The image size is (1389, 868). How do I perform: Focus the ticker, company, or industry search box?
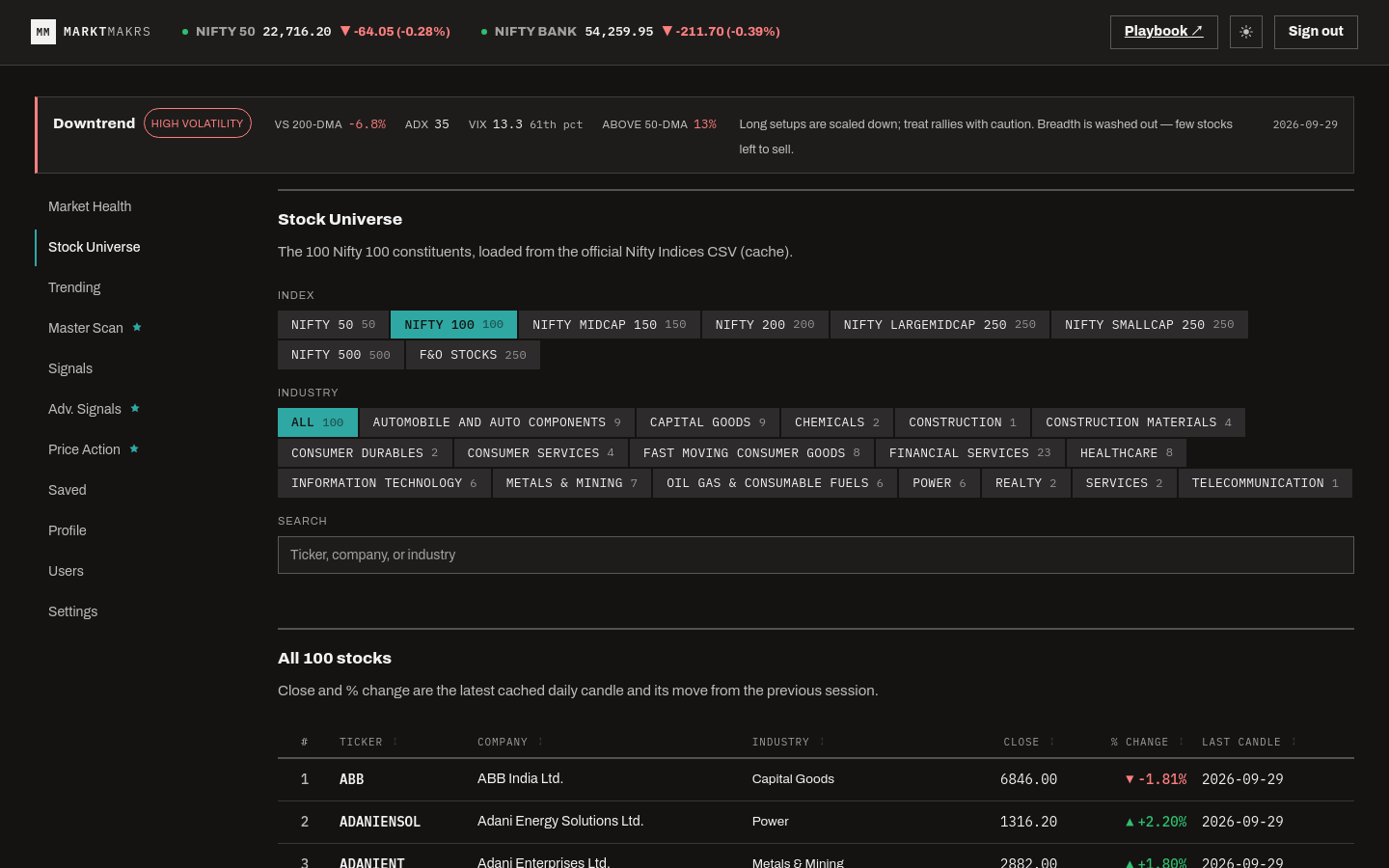tap(816, 556)
